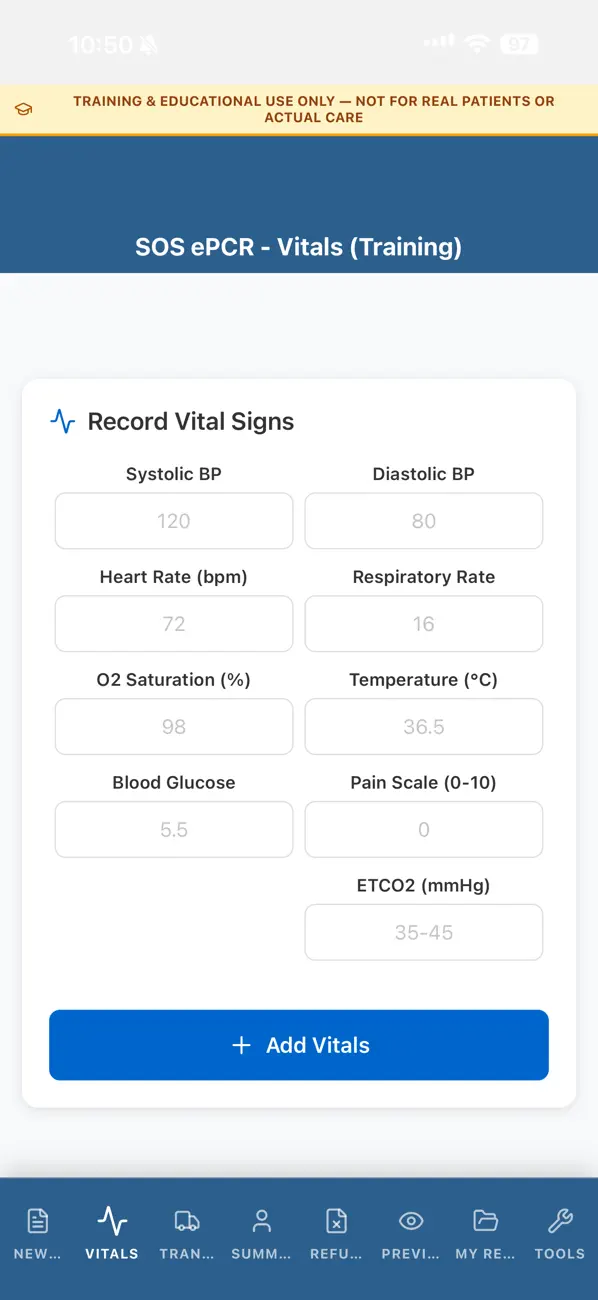
Task: Tap the Refusal document icon
Action: pyautogui.click(x=336, y=1220)
